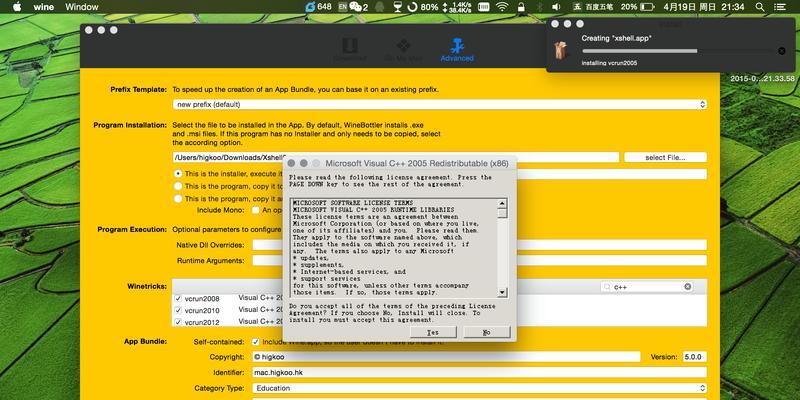Open Notification Center
Image resolution: width=800 pixels, height=400 pixels.
[x=780, y=7]
